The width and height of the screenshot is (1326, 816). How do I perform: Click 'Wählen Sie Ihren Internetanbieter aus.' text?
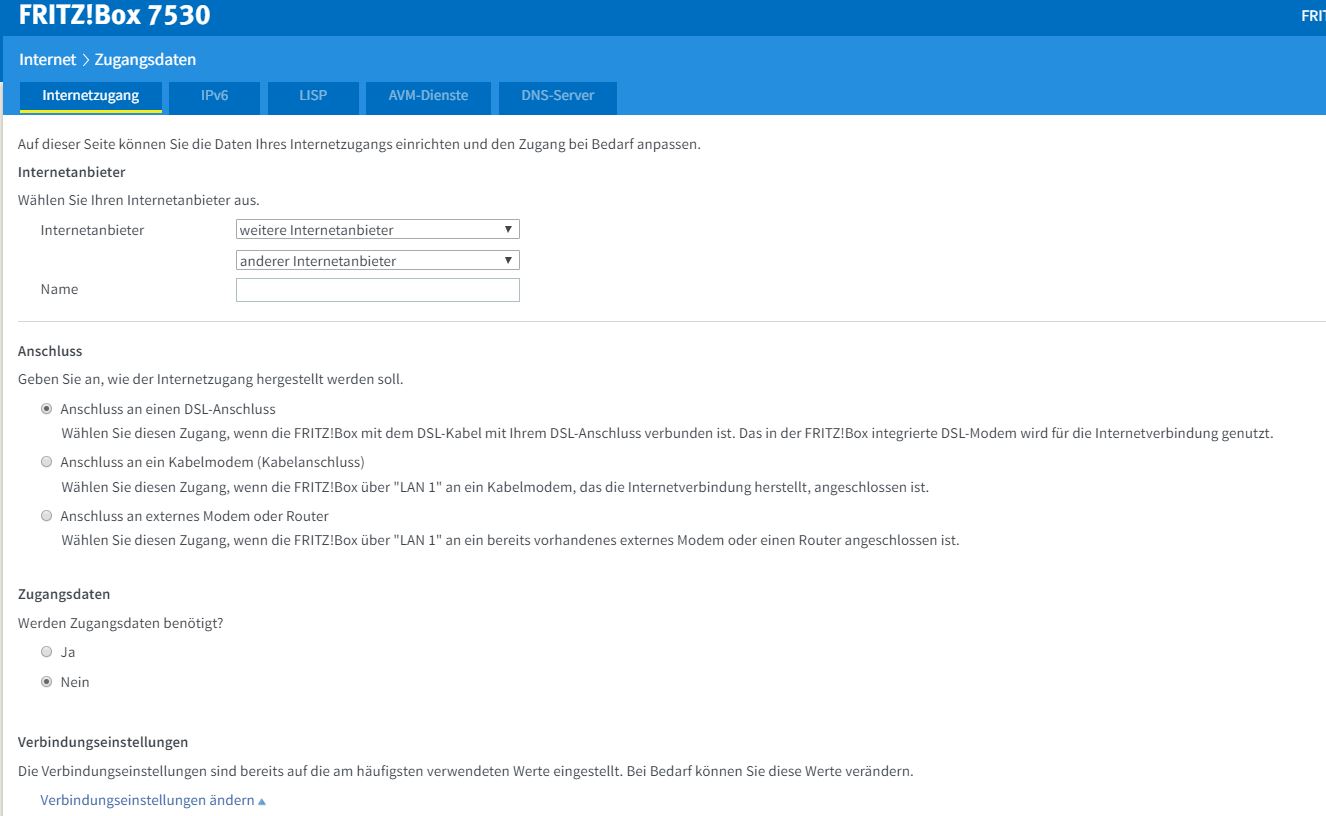click(139, 200)
